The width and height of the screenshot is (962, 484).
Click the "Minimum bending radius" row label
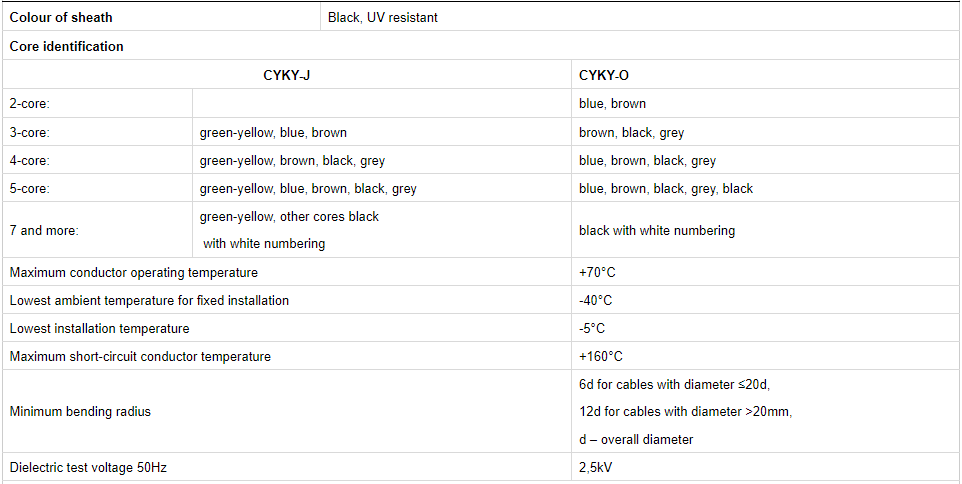(80, 411)
